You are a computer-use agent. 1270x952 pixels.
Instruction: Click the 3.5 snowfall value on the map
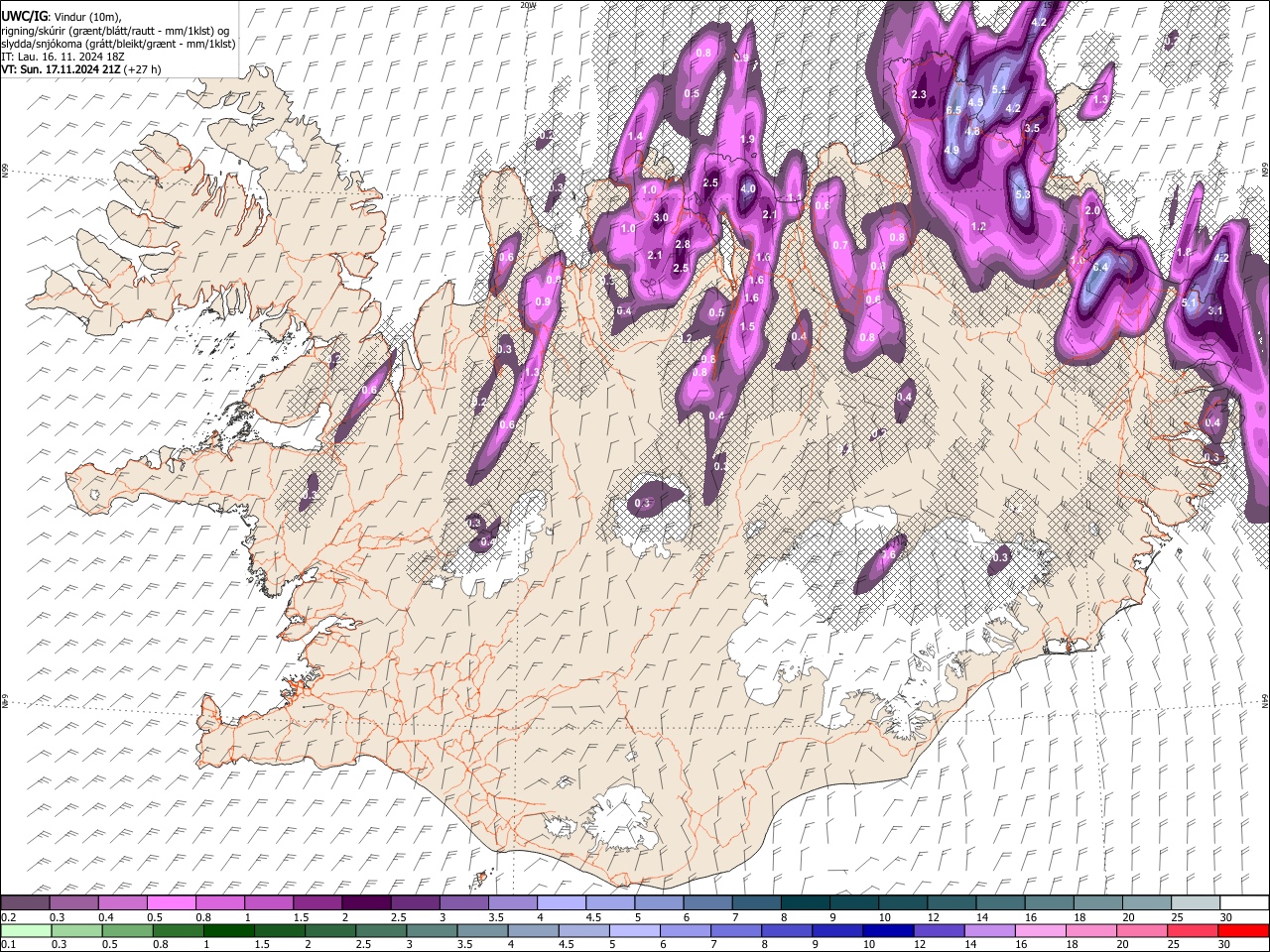coord(1032,128)
